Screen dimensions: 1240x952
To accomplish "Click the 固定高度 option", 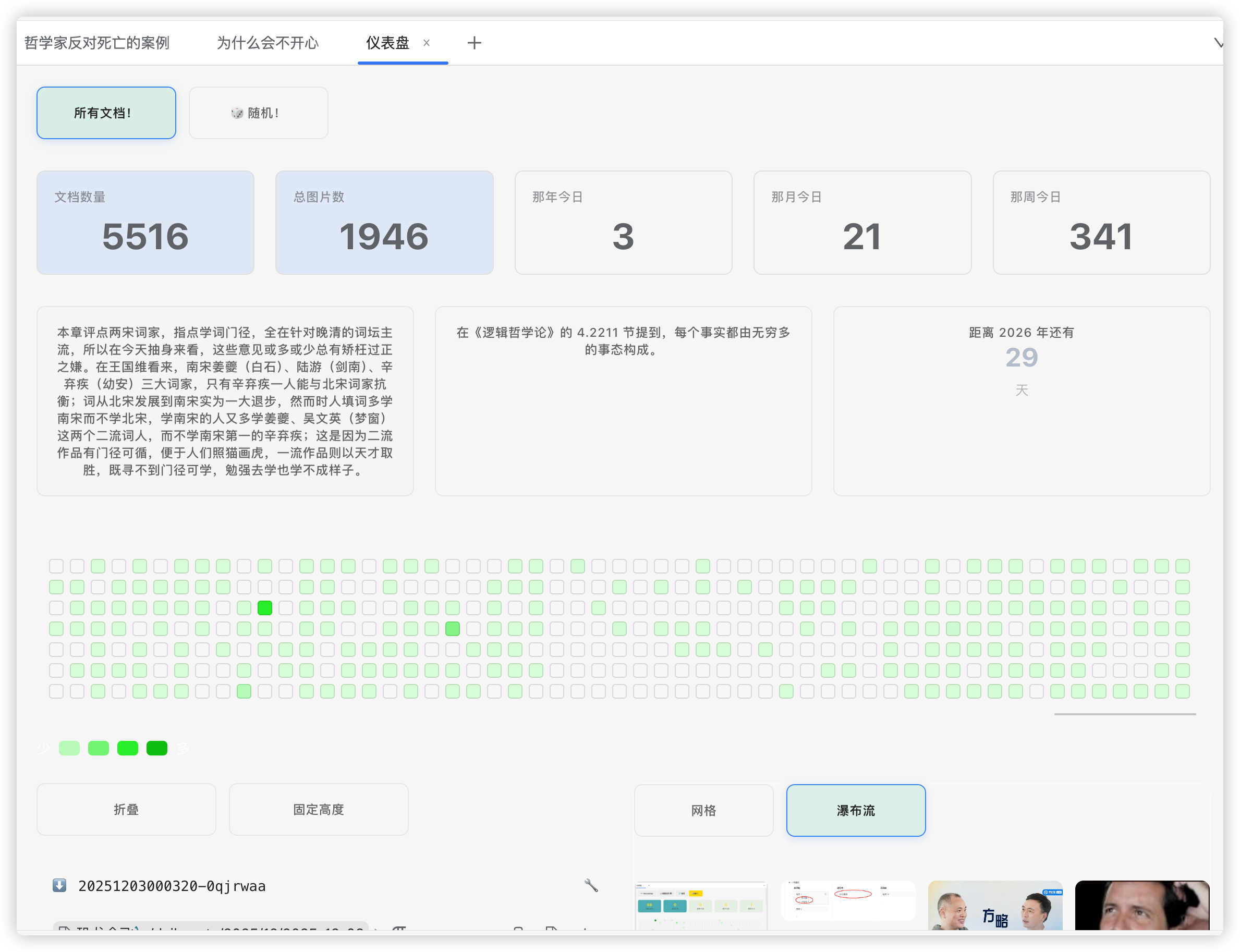I will (x=319, y=809).
